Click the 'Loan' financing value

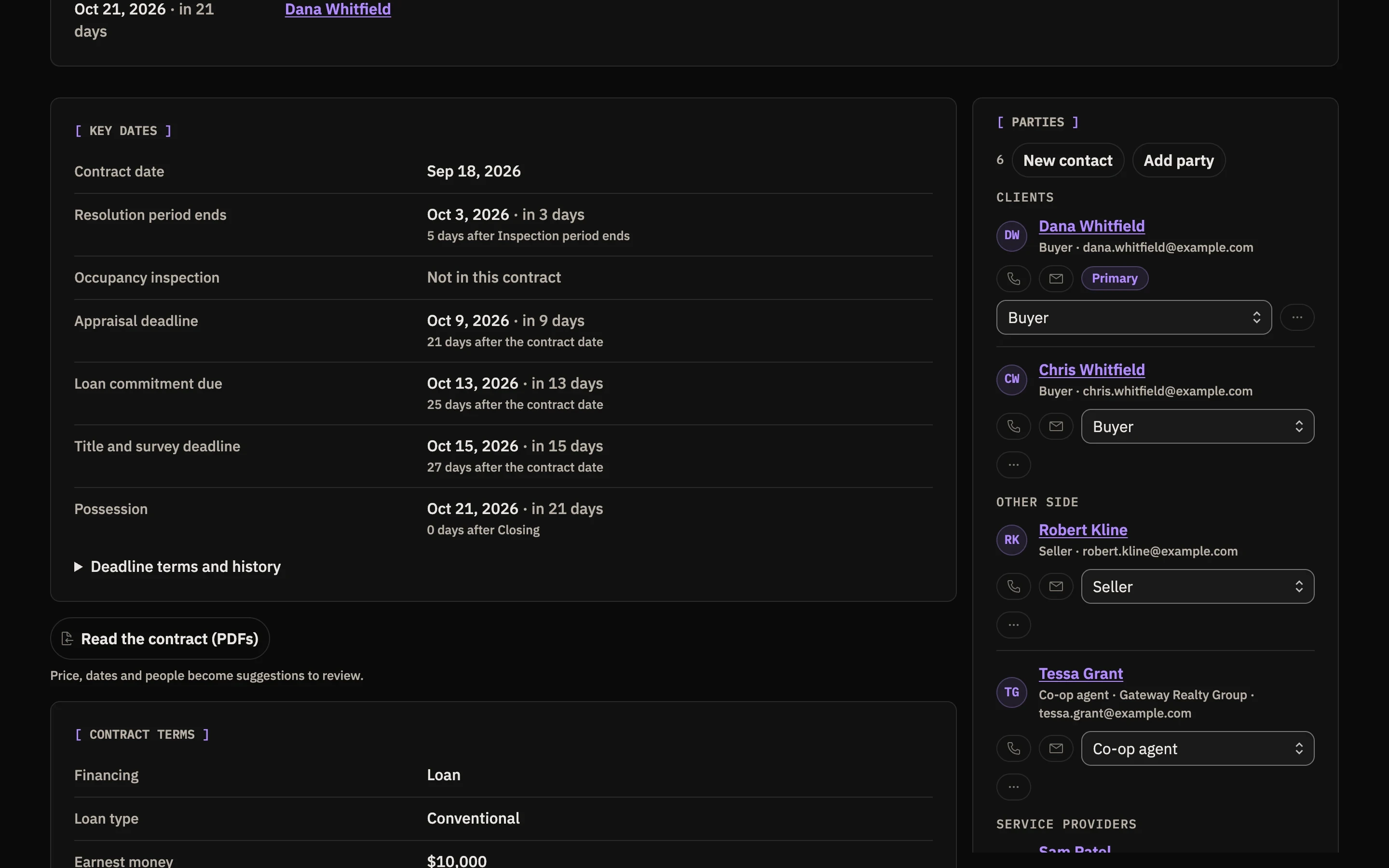click(444, 775)
